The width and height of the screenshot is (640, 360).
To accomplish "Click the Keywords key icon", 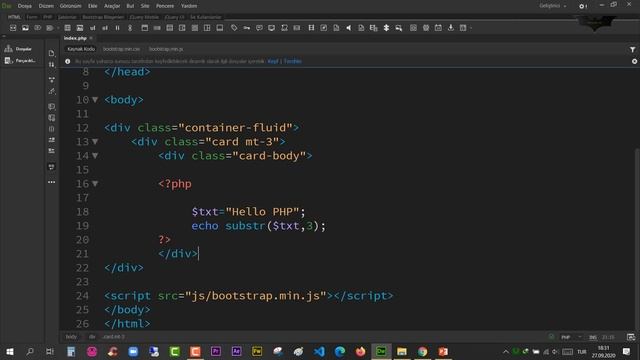I will tap(247, 28).
